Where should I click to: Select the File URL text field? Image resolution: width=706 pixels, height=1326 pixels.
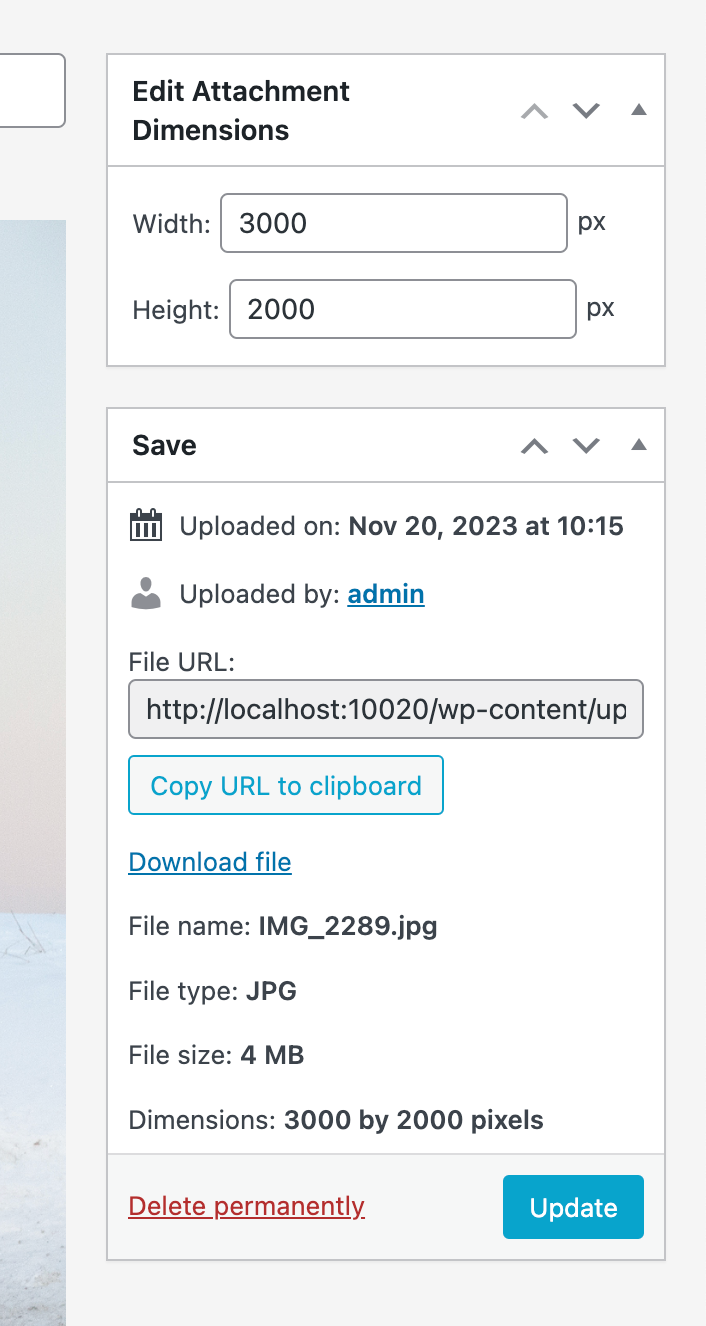click(x=386, y=709)
